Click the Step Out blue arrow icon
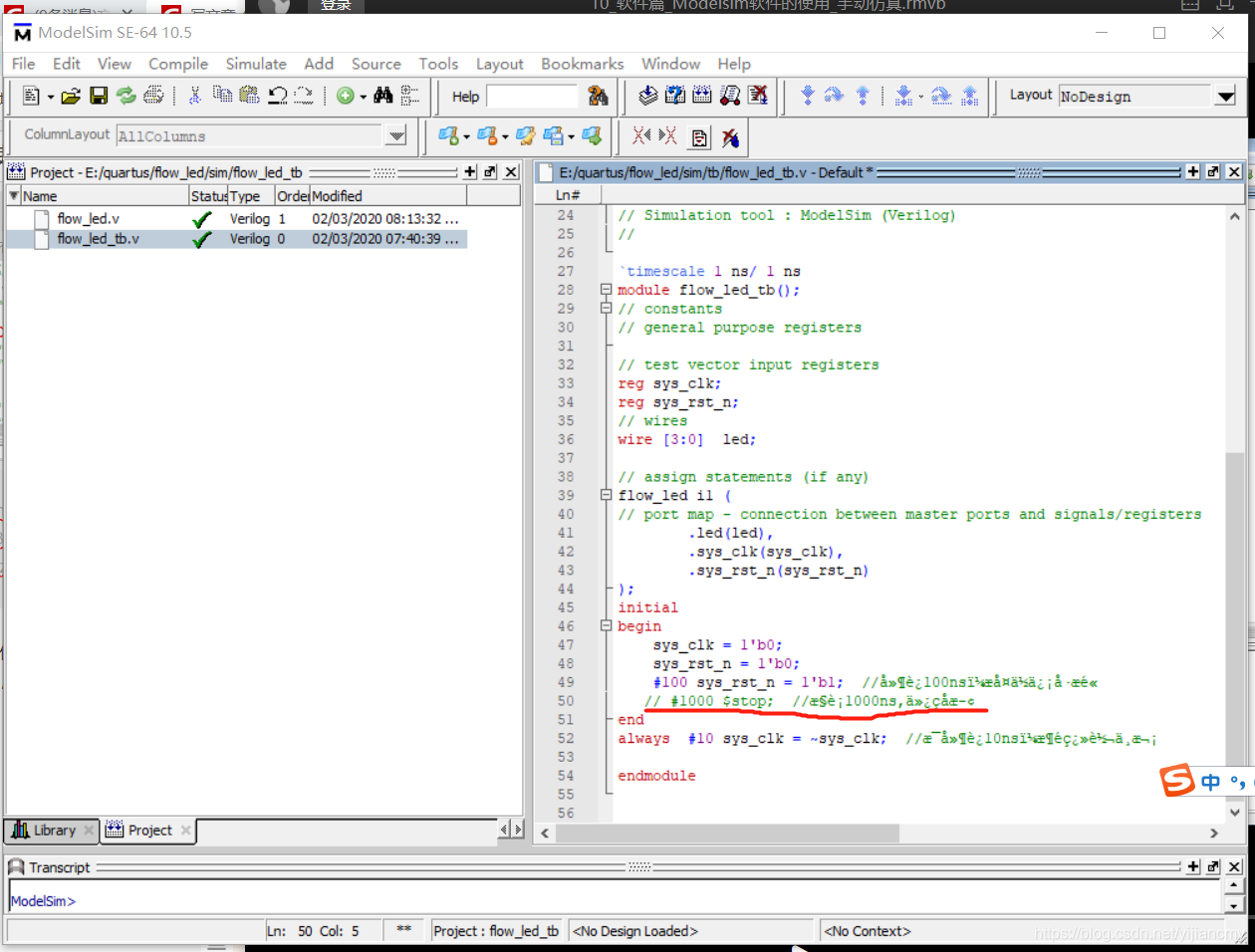Screen dimensions: 1255x952 pos(863,96)
